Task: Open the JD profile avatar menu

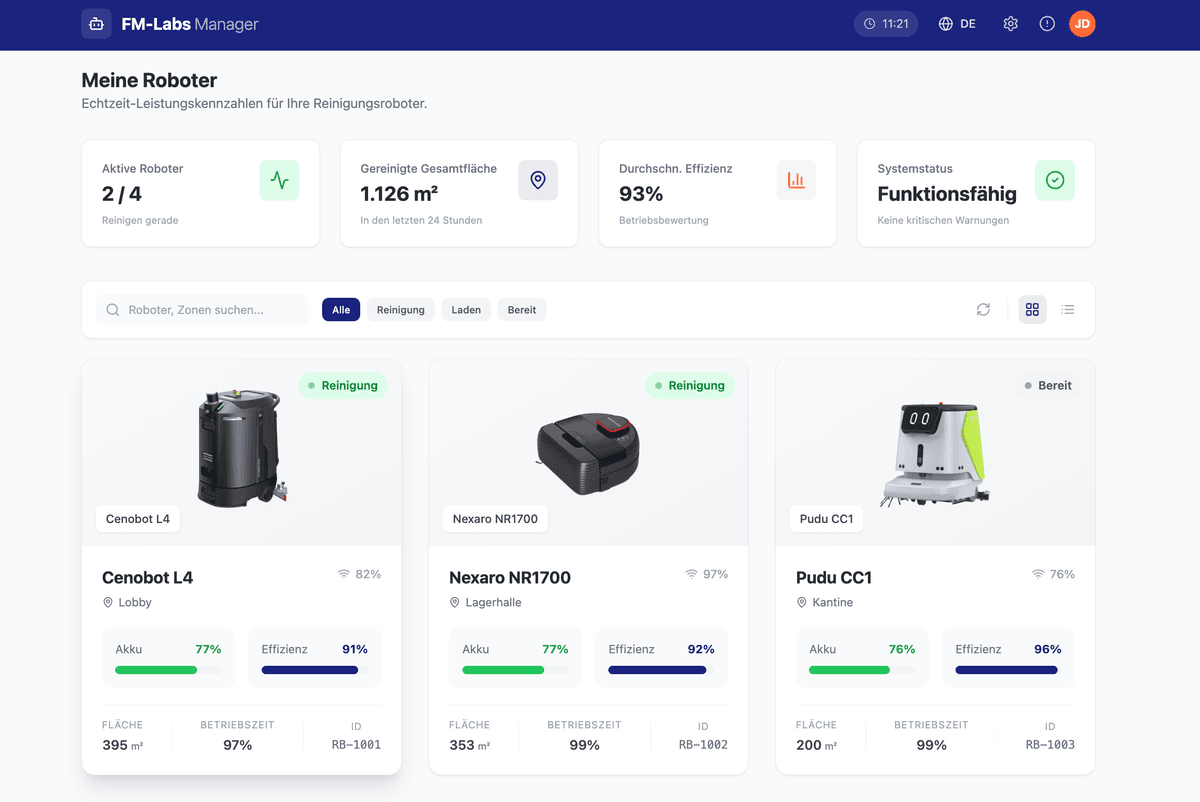Action: (1082, 23)
